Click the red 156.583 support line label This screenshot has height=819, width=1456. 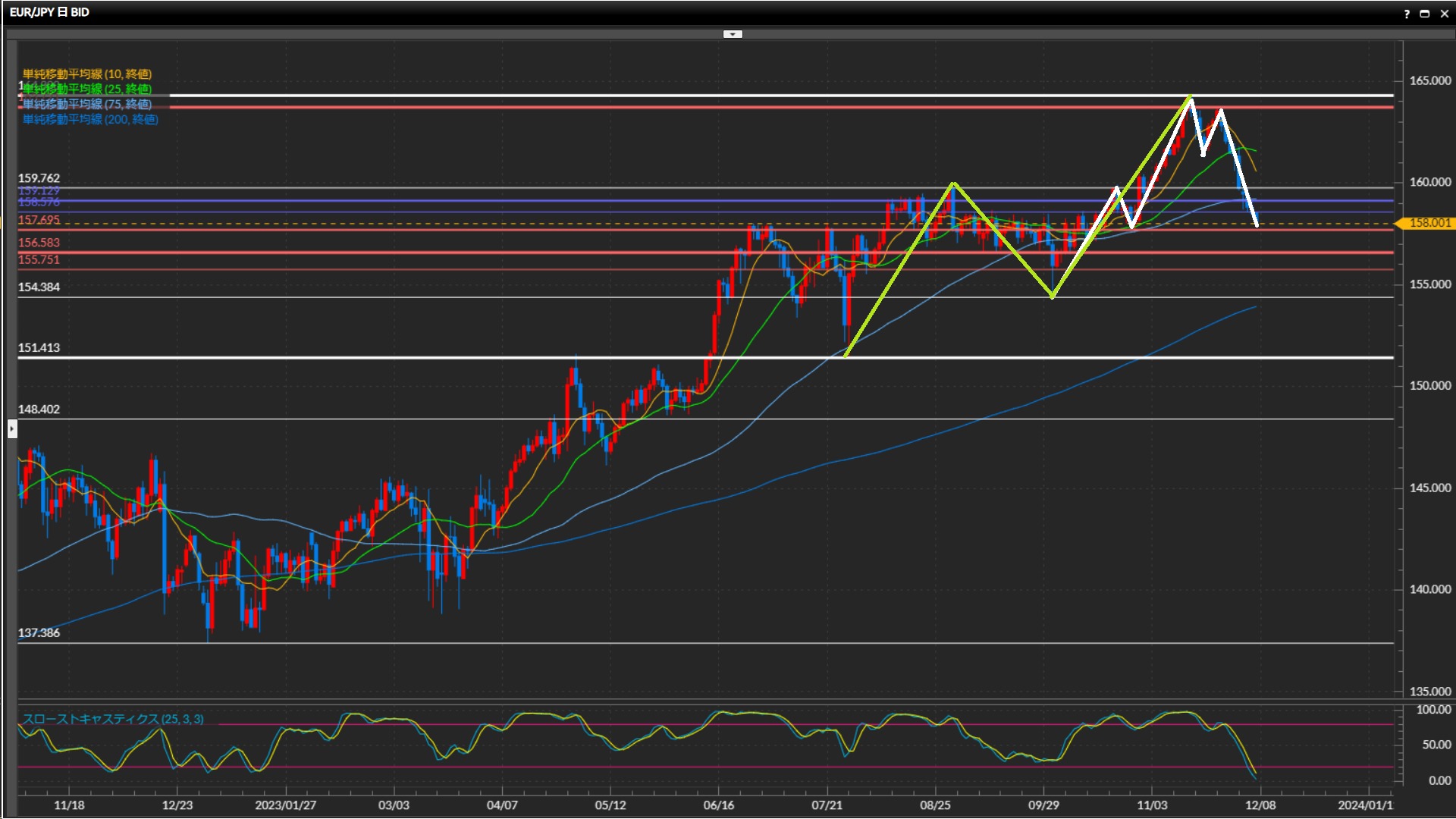39,243
